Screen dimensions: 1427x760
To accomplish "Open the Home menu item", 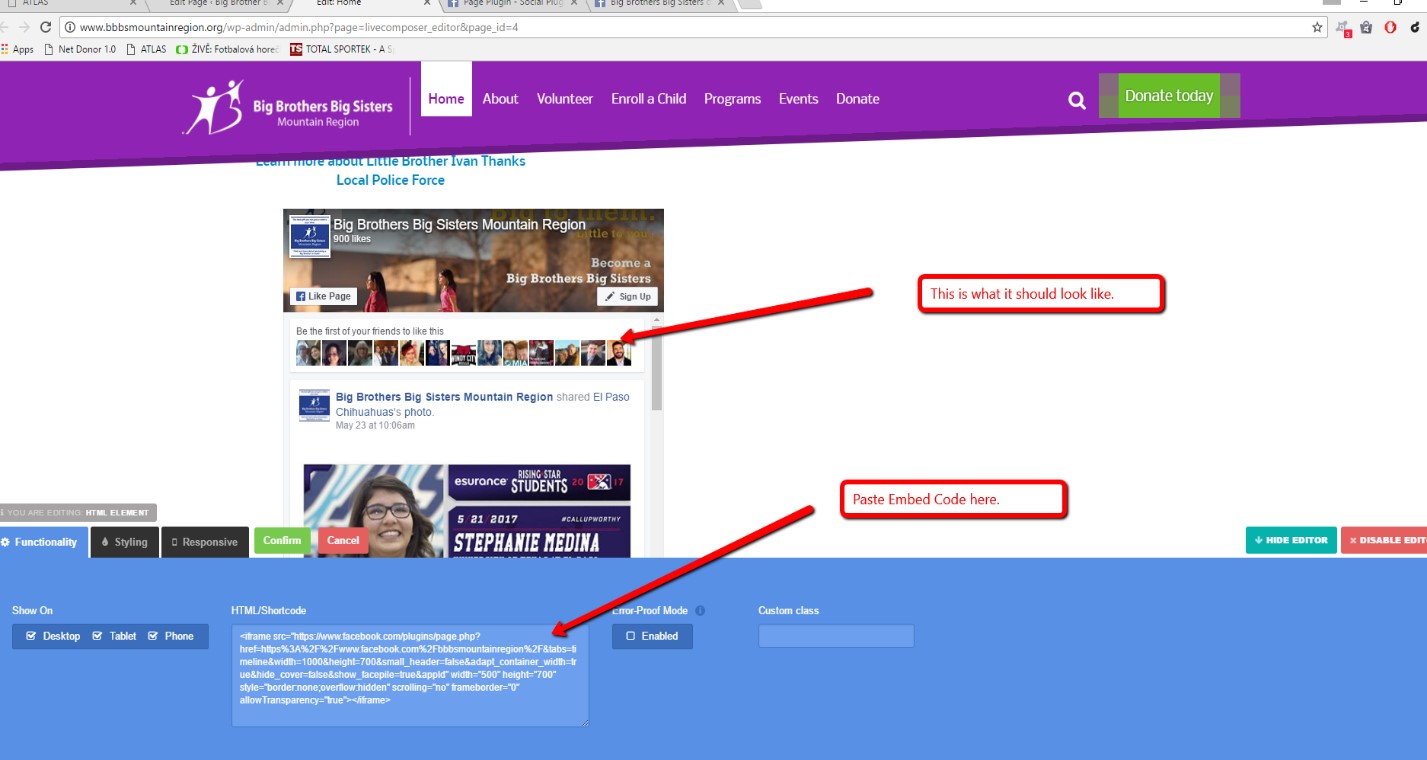I will [446, 99].
